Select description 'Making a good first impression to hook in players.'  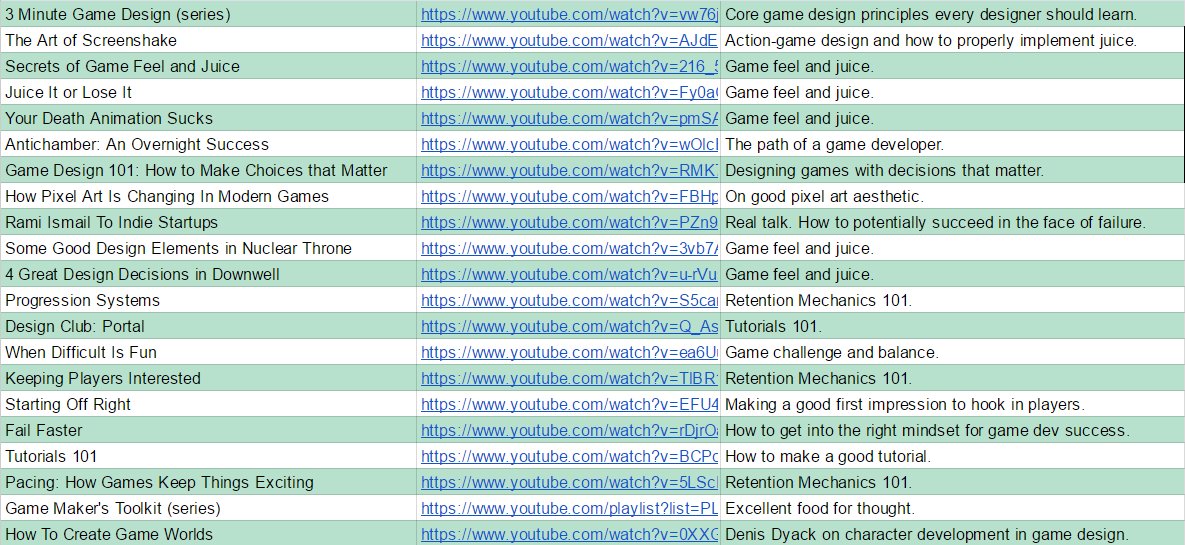pyautogui.click(x=952, y=404)
